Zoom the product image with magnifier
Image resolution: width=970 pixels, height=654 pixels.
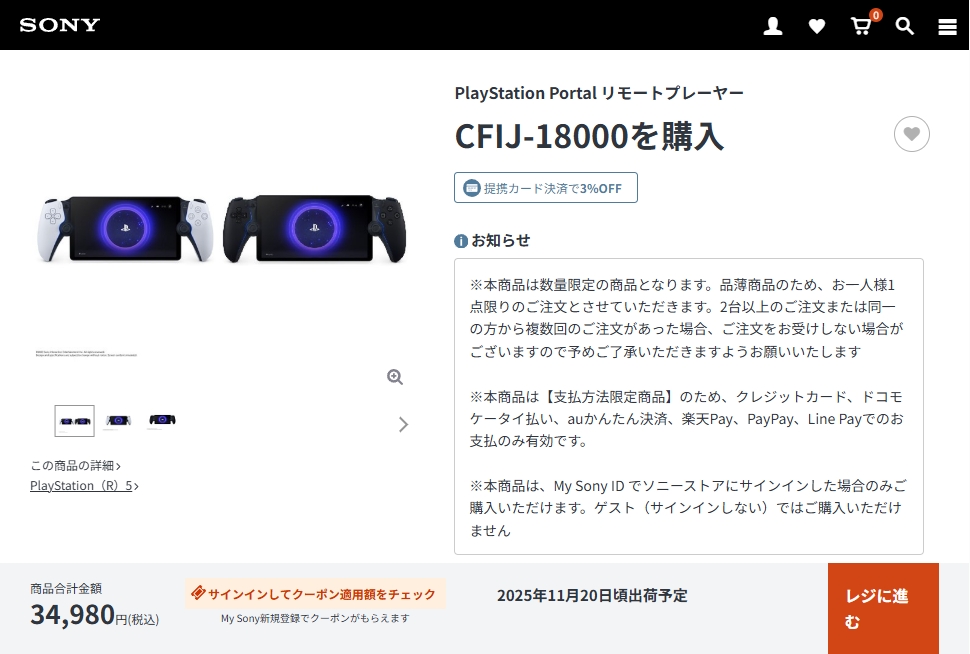(395, 377)
